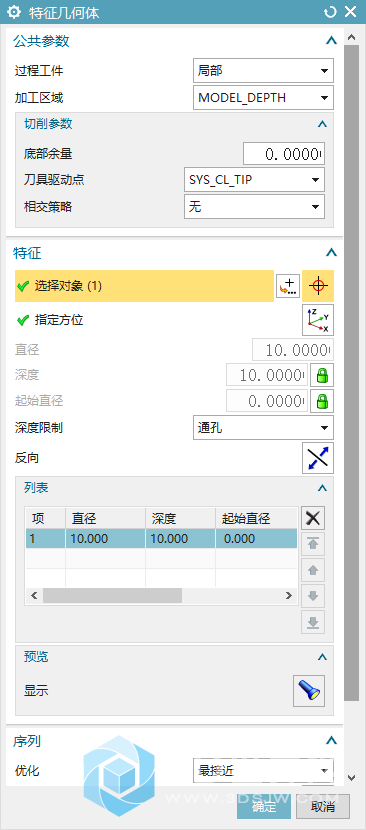This screenshot has height=830, width=366.
Task: Collapse the 列表 subsection
Action: pos(322,488)
